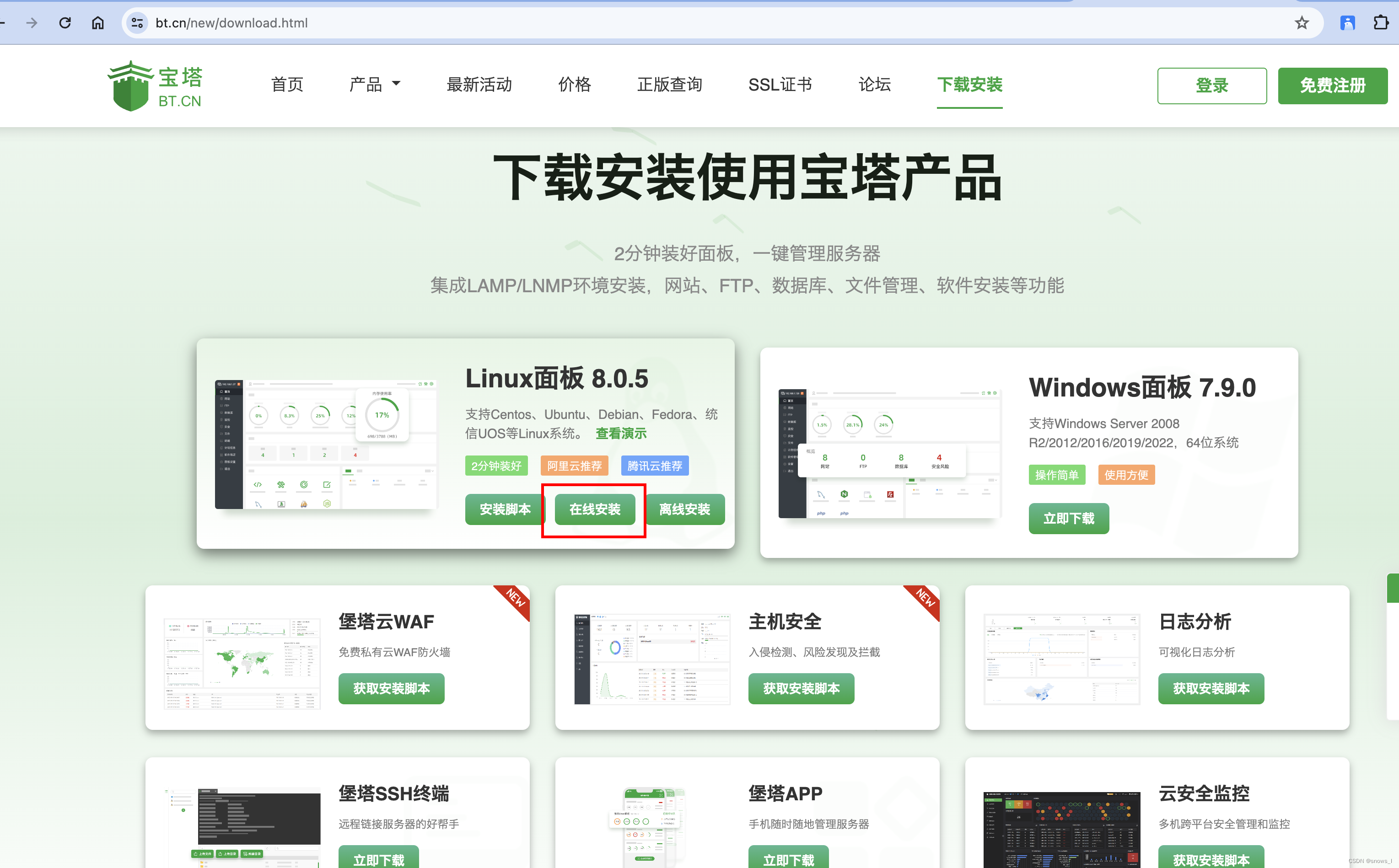
Task: Click the Windows面板 7.9.0 heading
Action: 1142,388
